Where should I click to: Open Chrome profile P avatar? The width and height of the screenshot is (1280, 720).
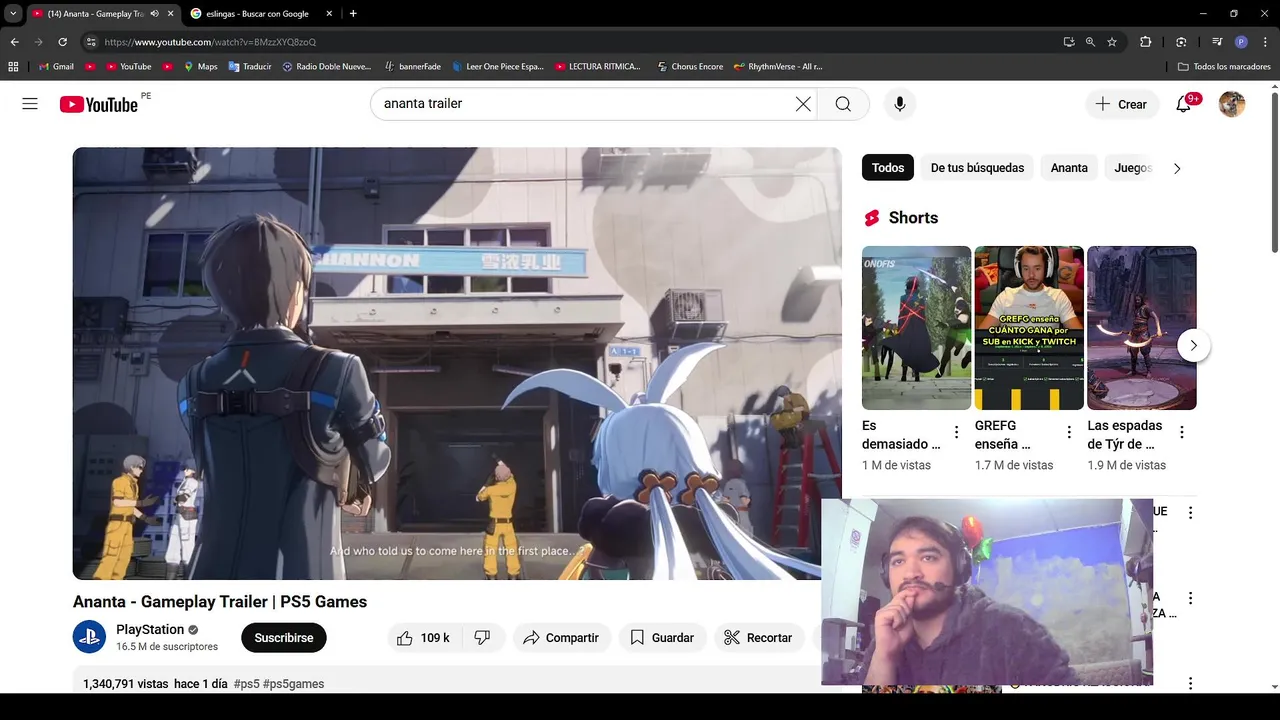pos(1241,42)
